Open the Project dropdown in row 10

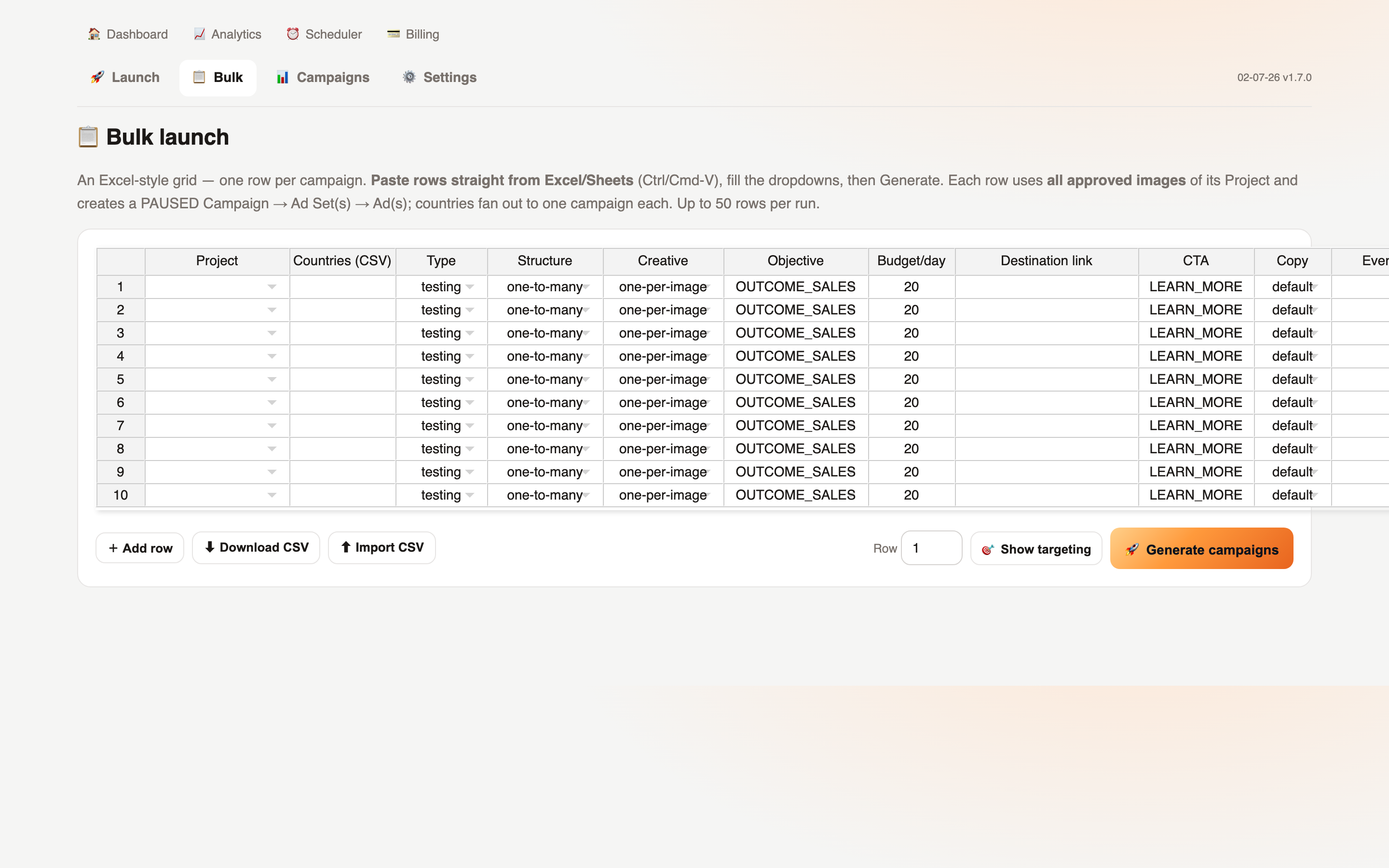(x=272, y=495)
